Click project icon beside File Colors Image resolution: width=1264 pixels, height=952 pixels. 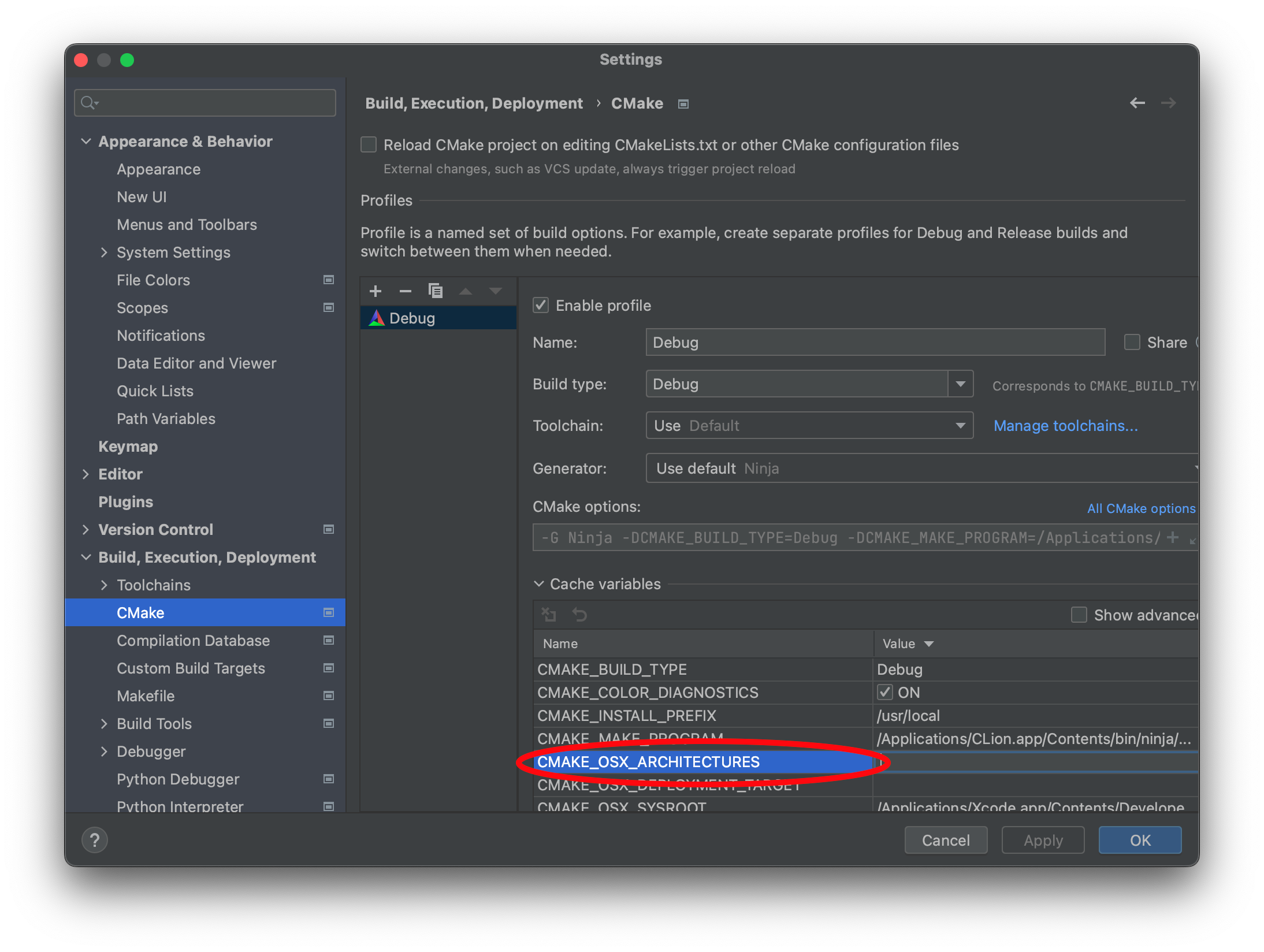pyautogui.click(x=329, y=280)
